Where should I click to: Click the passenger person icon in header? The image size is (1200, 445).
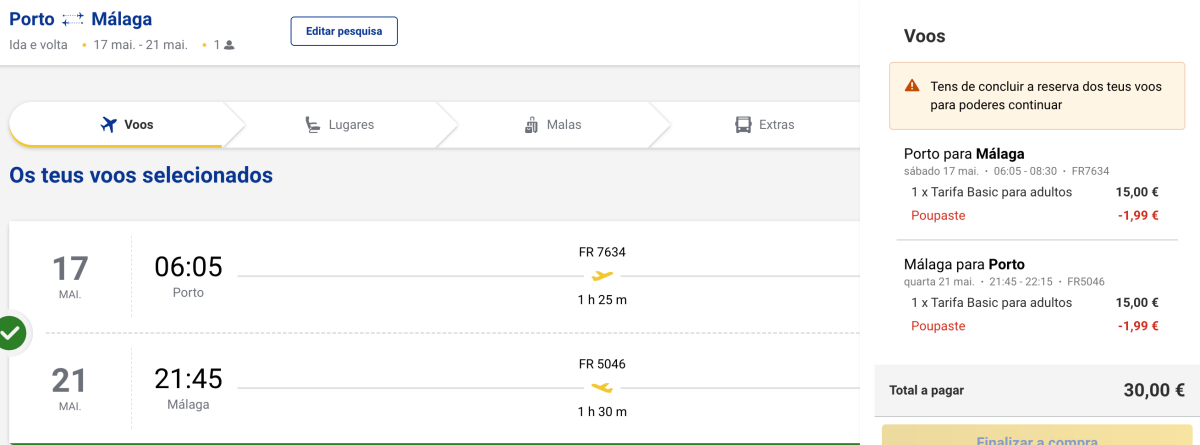pos(229,45)
